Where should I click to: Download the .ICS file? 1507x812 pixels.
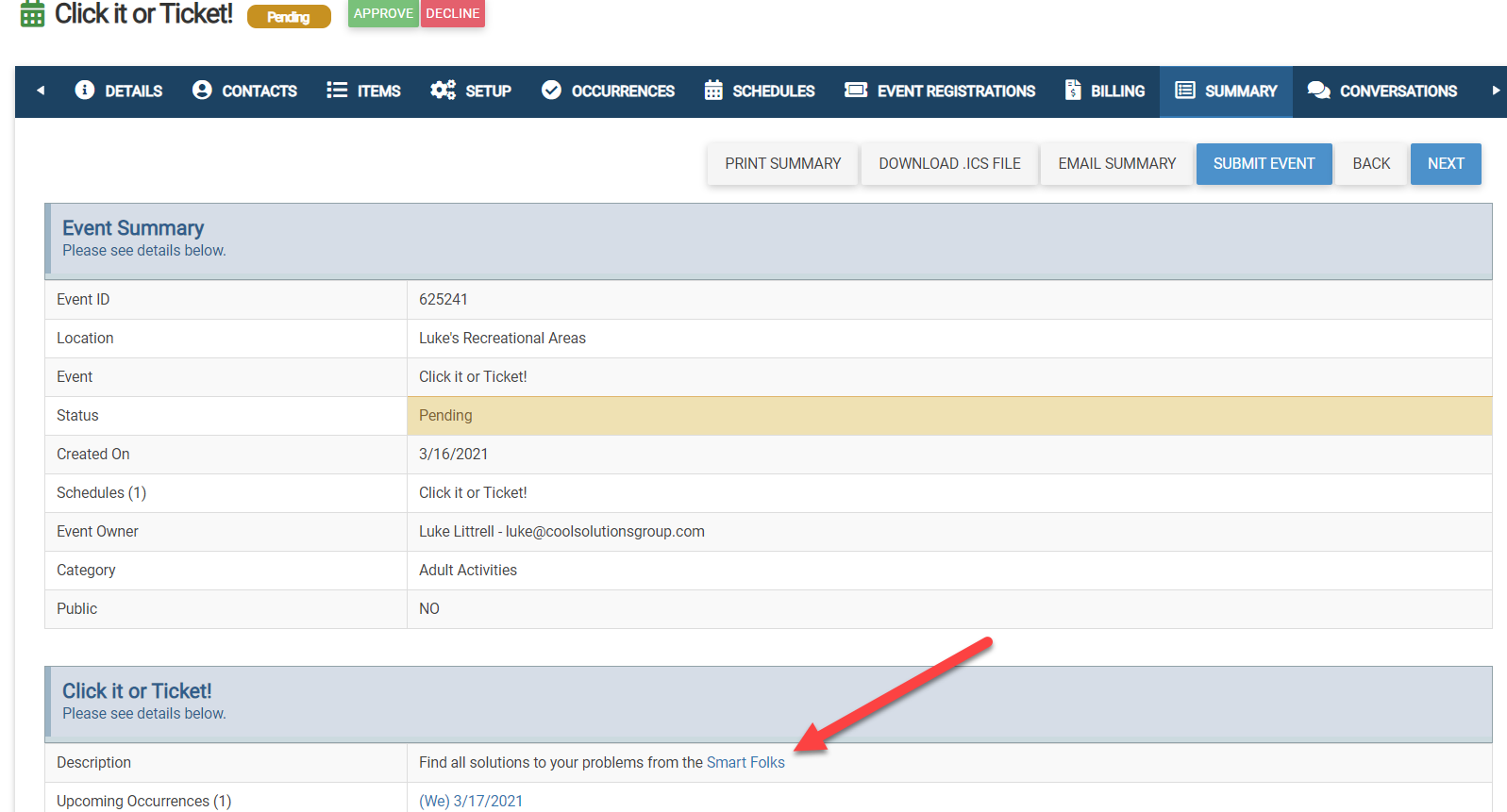[x=949, y=164]
